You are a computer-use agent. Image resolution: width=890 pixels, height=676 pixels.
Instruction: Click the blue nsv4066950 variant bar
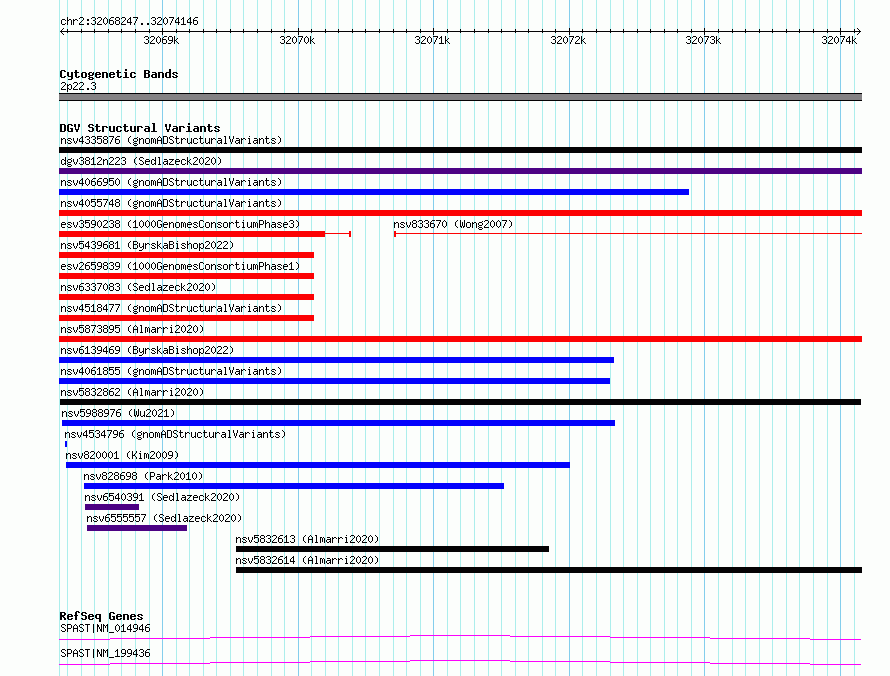[374, 192]
